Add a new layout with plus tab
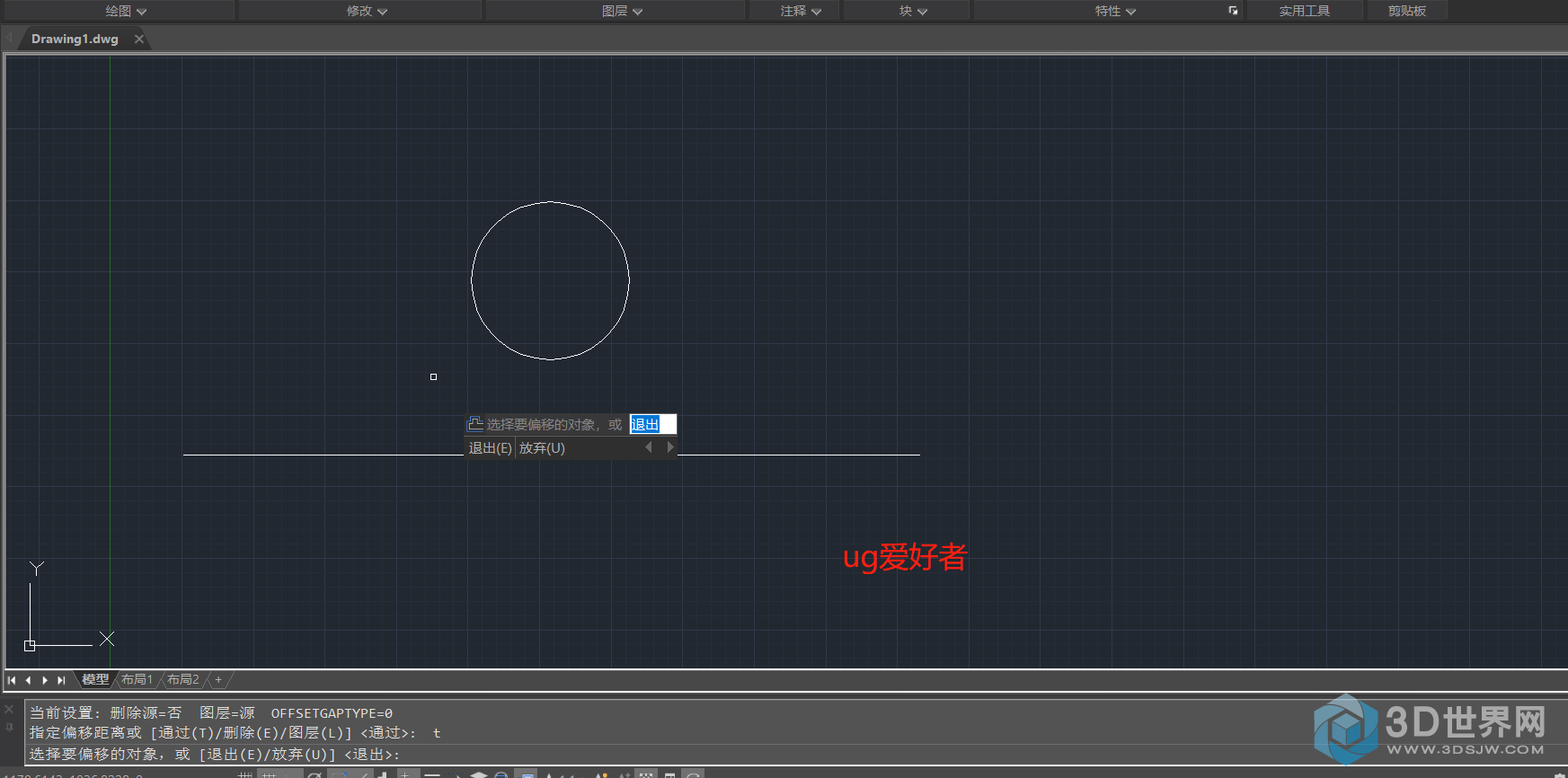Viewport: 1568px width, 778px height. (218, 680)
